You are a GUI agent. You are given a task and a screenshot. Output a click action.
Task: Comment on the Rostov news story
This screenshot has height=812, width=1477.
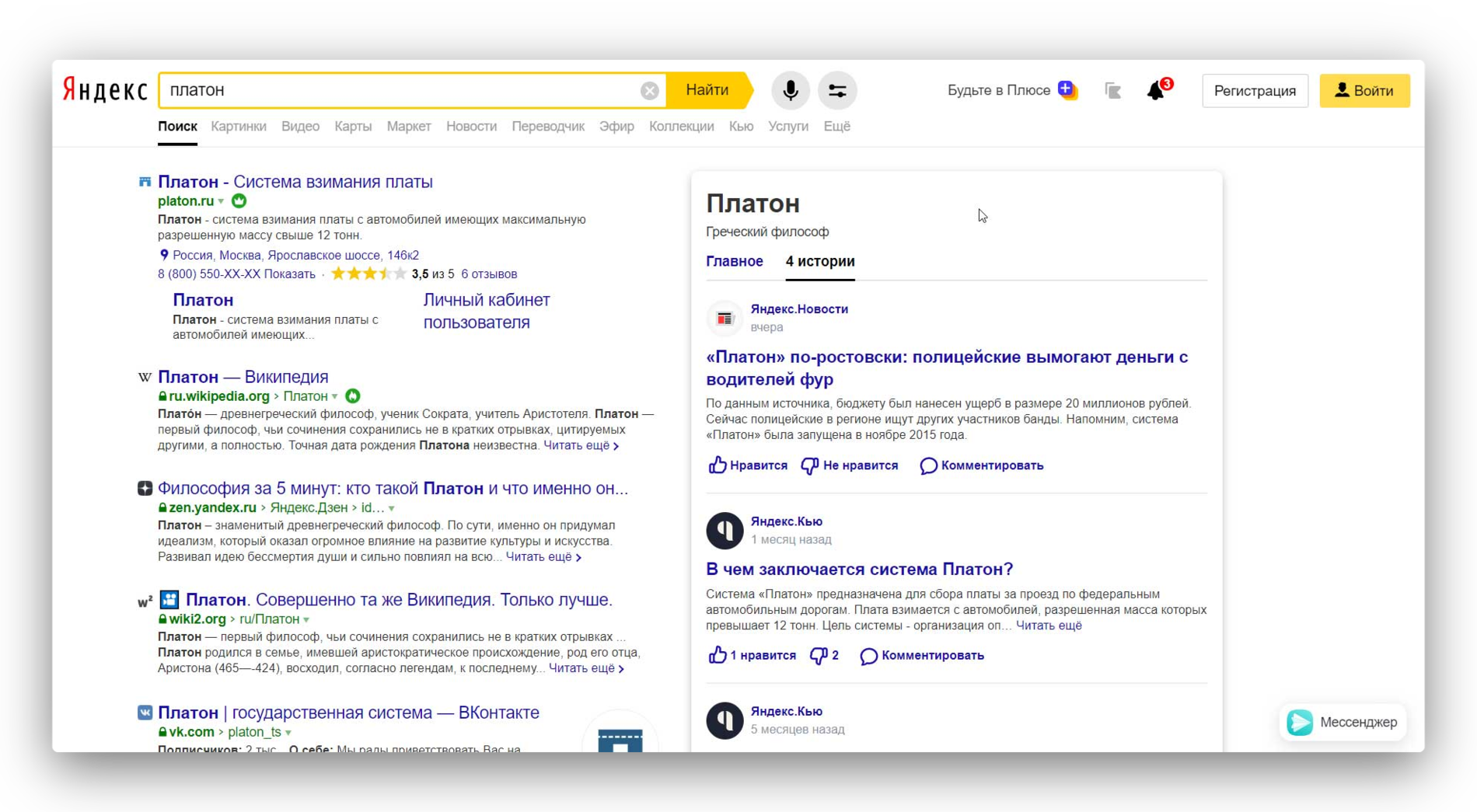[981, 465]
